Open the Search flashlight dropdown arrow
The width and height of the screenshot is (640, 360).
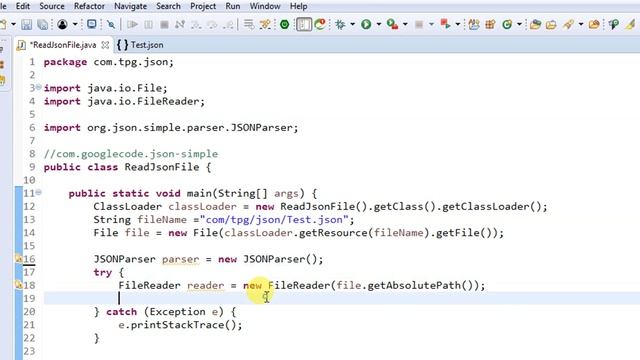(581, 24)
